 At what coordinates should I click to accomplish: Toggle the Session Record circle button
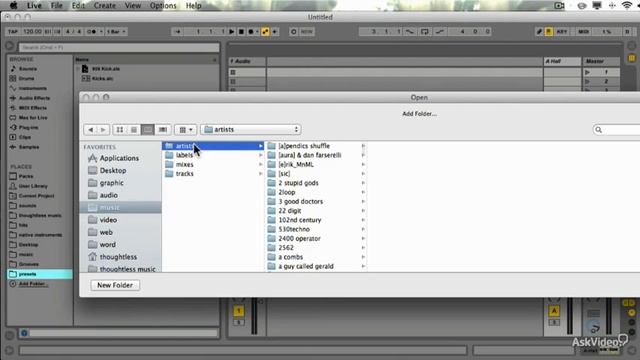coord(293,31)
